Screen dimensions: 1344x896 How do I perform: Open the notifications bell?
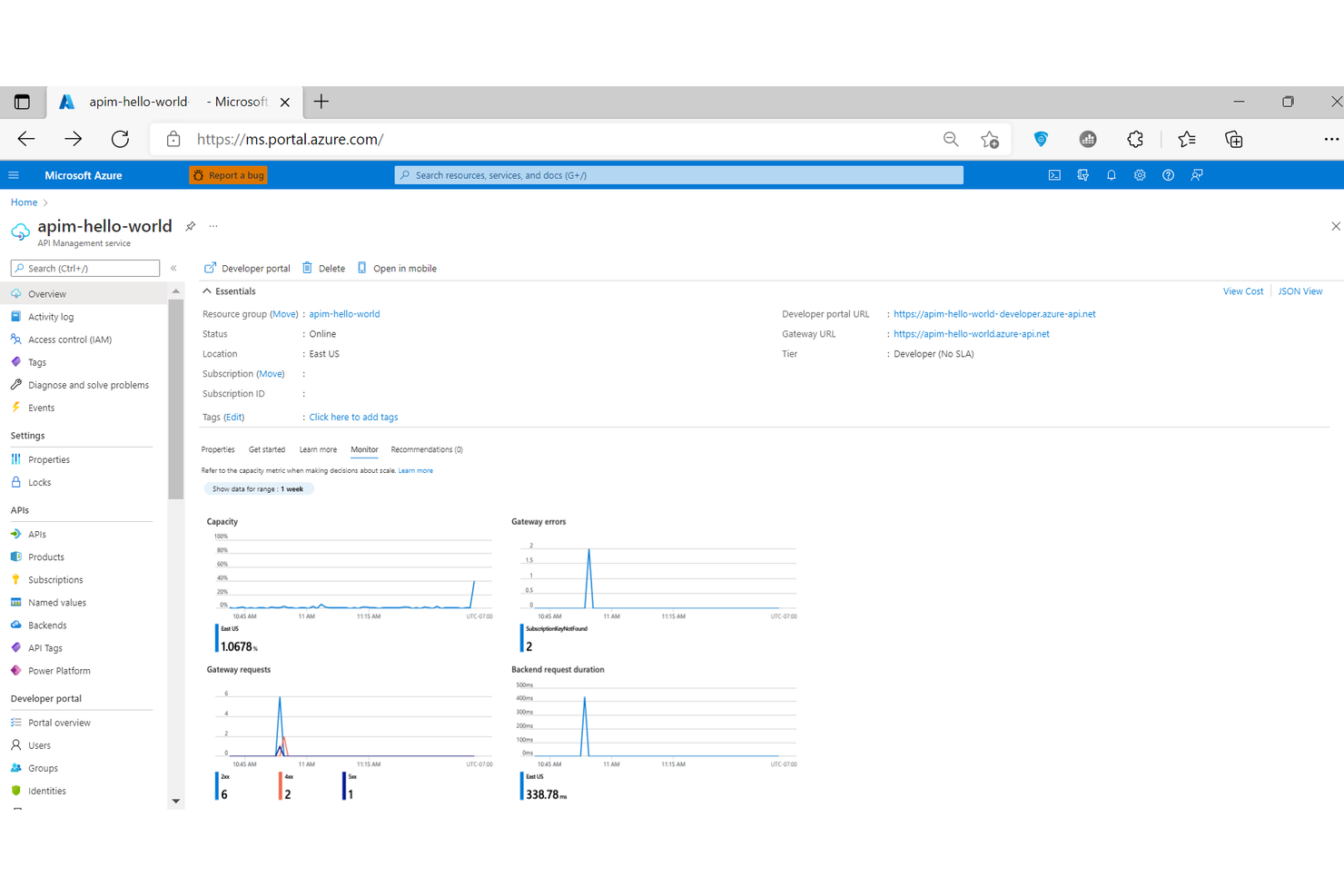click(x=1111, y=174)
